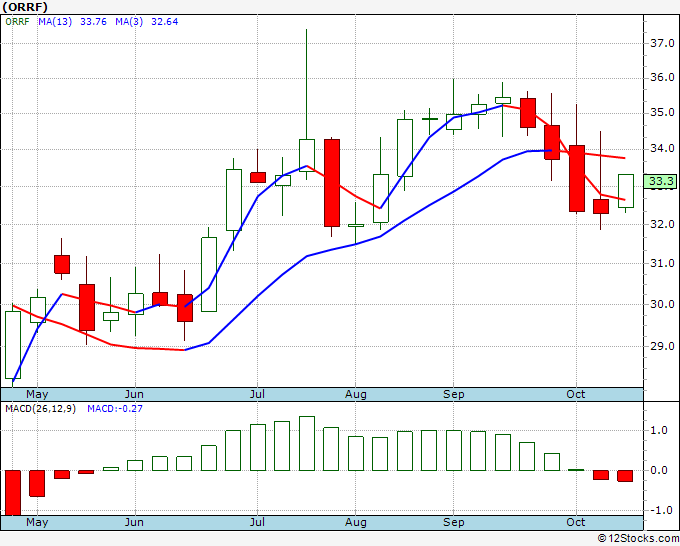Click the 0.0 MACD axis label
This screenshot has width=680, height=546.
pyautogui.click(x=659, y=470)
